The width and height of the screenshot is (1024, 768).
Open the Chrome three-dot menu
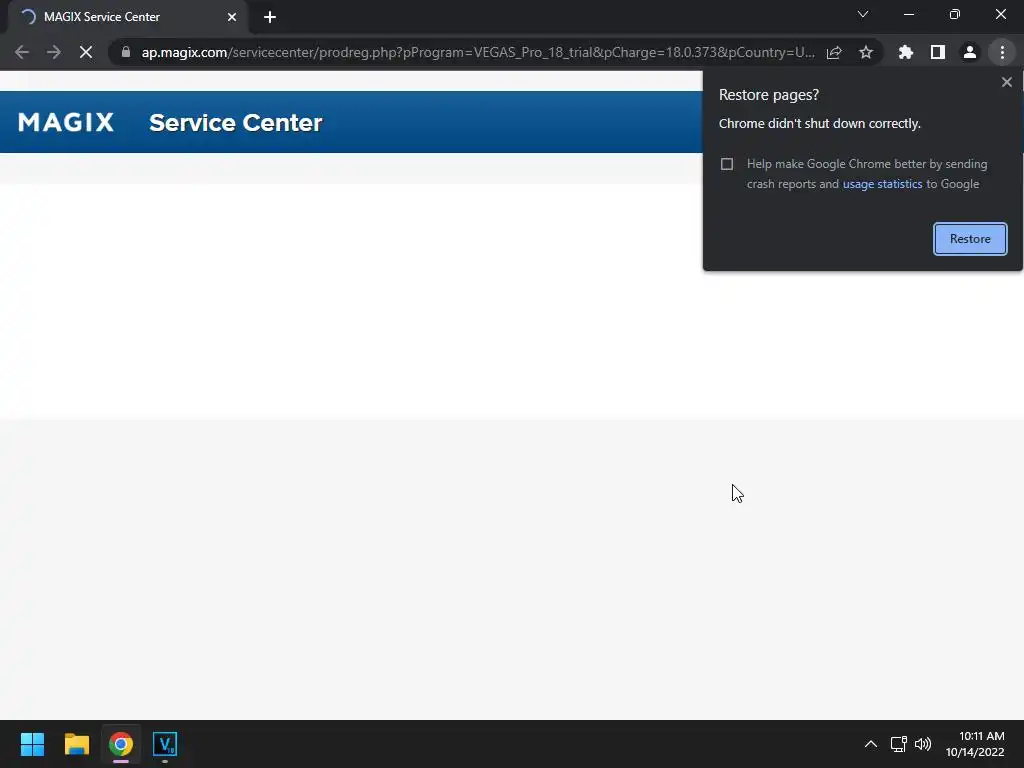[x=1002, y=52]
